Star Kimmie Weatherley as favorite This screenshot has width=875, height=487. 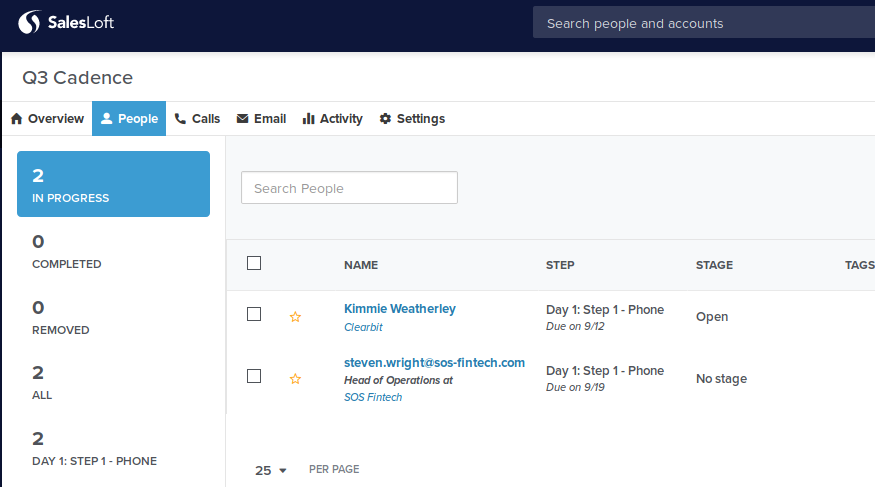(x=295, y=317)
